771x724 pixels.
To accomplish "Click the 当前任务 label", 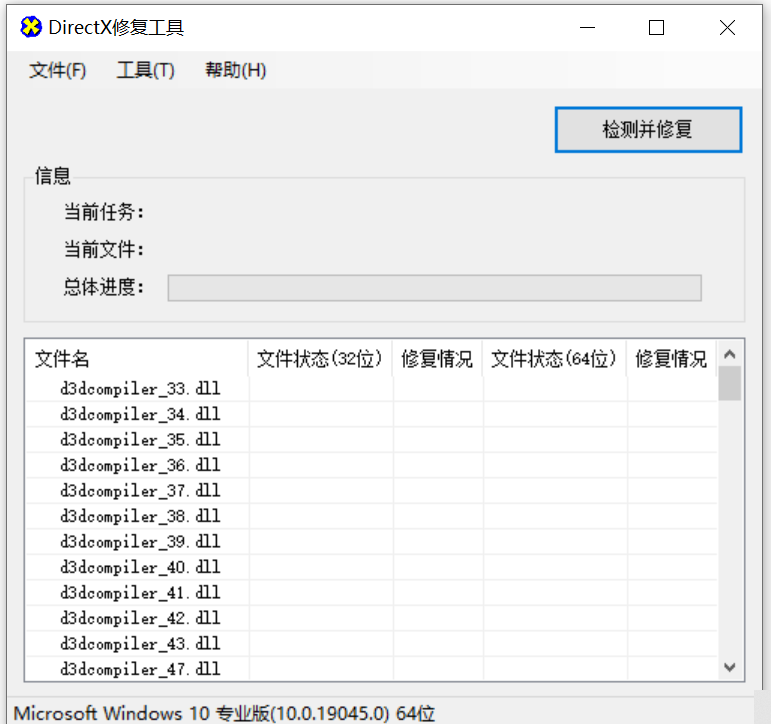I will tap(104, 212).
